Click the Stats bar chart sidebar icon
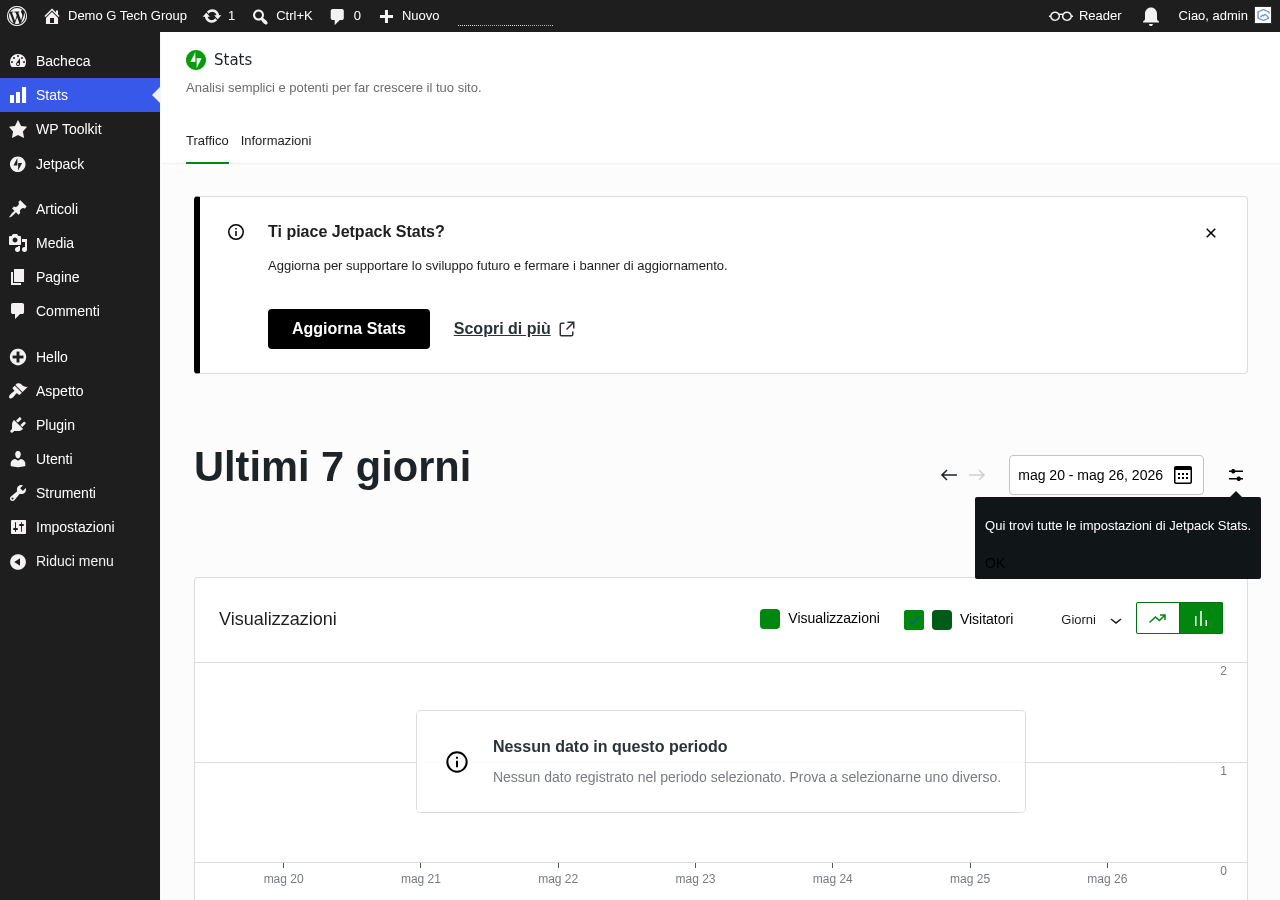1280x900 pixels. coord(18,95)
